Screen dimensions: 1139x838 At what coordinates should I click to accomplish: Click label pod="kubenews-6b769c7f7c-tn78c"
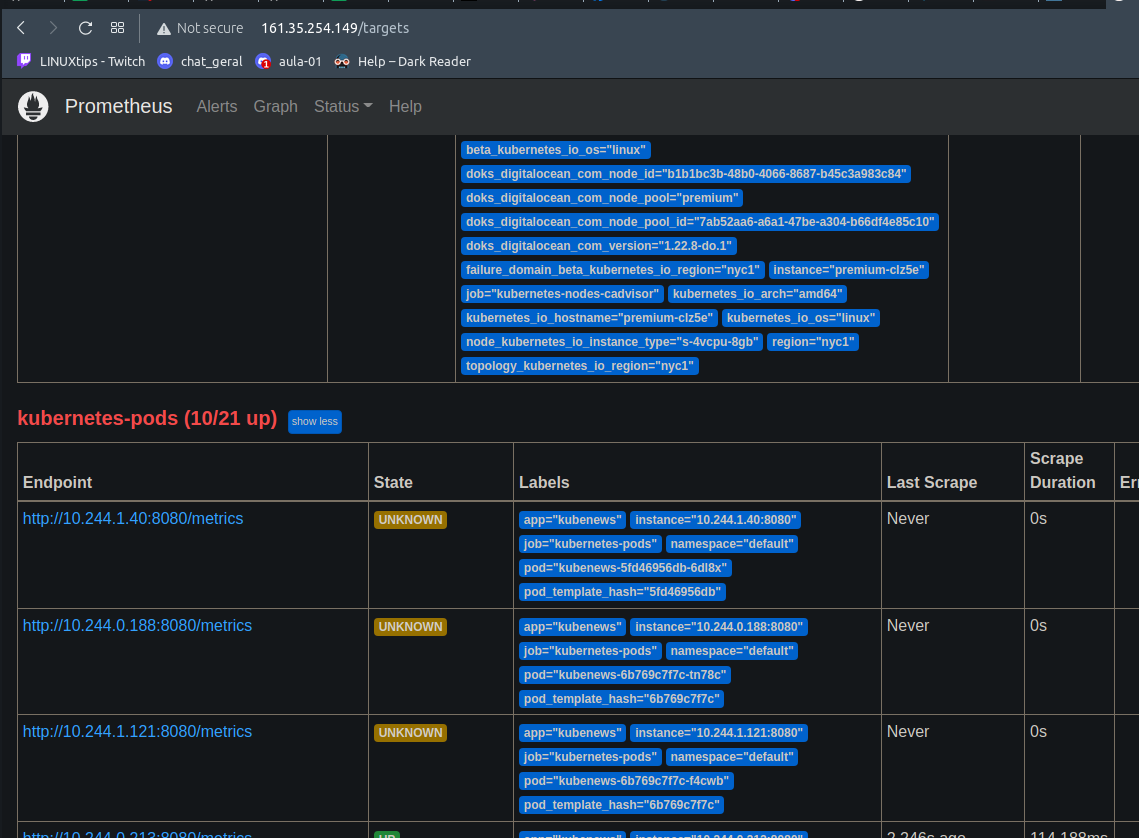click(x=625, y=675)
